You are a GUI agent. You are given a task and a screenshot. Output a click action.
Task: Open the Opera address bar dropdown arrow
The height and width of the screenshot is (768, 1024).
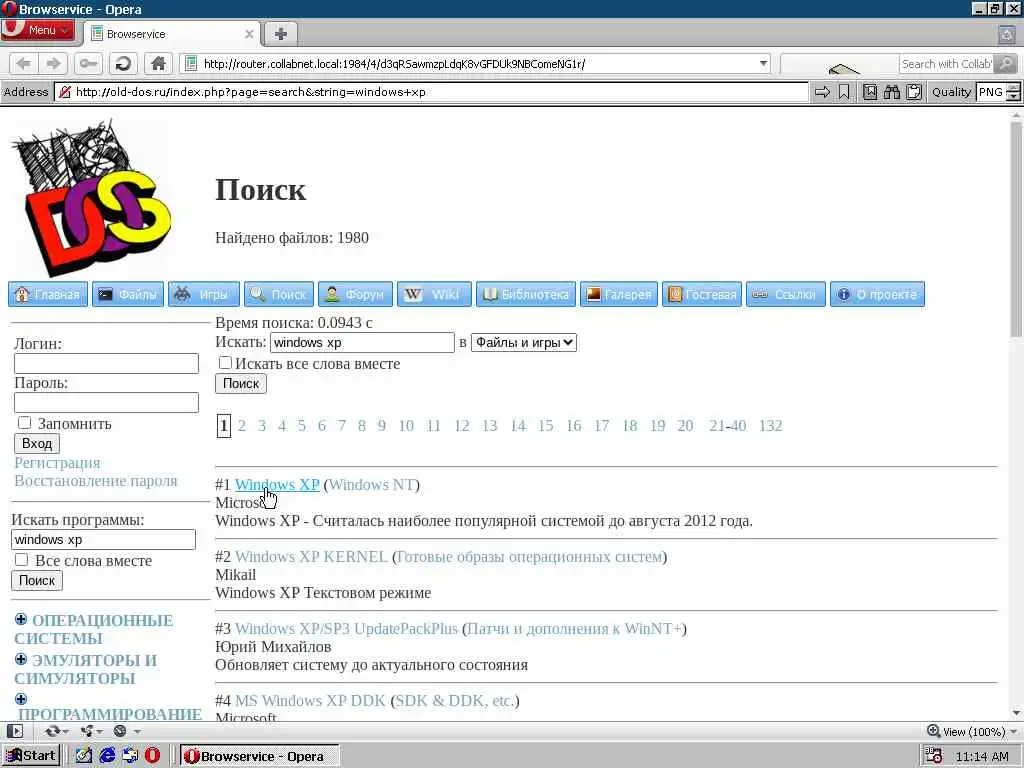pyautogui.click(x=763, y=63)
